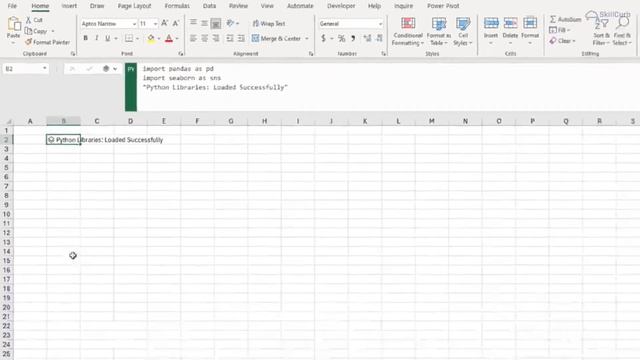Open the font size 11 dropdown

click(x=155, y=24)
